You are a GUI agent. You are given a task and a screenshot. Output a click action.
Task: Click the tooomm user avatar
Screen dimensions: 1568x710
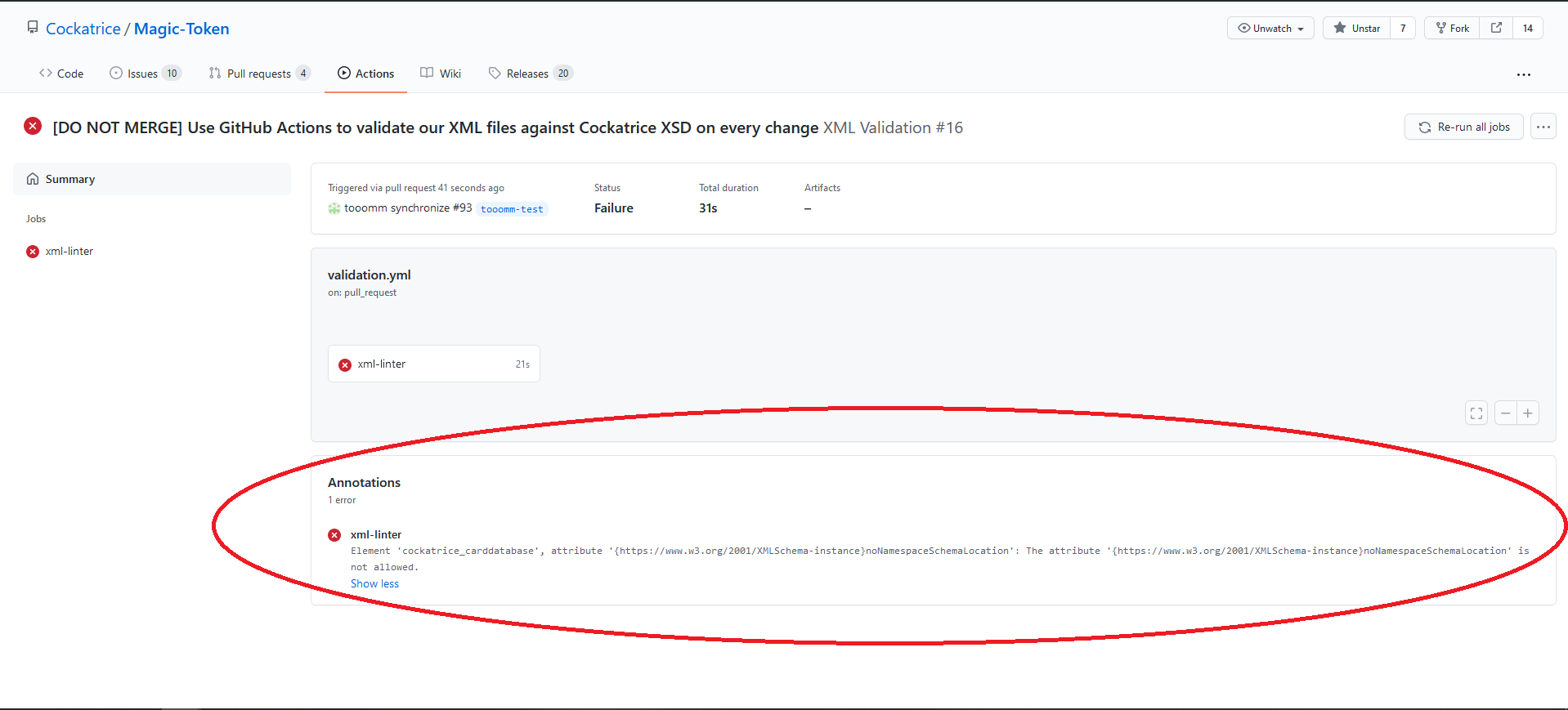pos(334,208)
